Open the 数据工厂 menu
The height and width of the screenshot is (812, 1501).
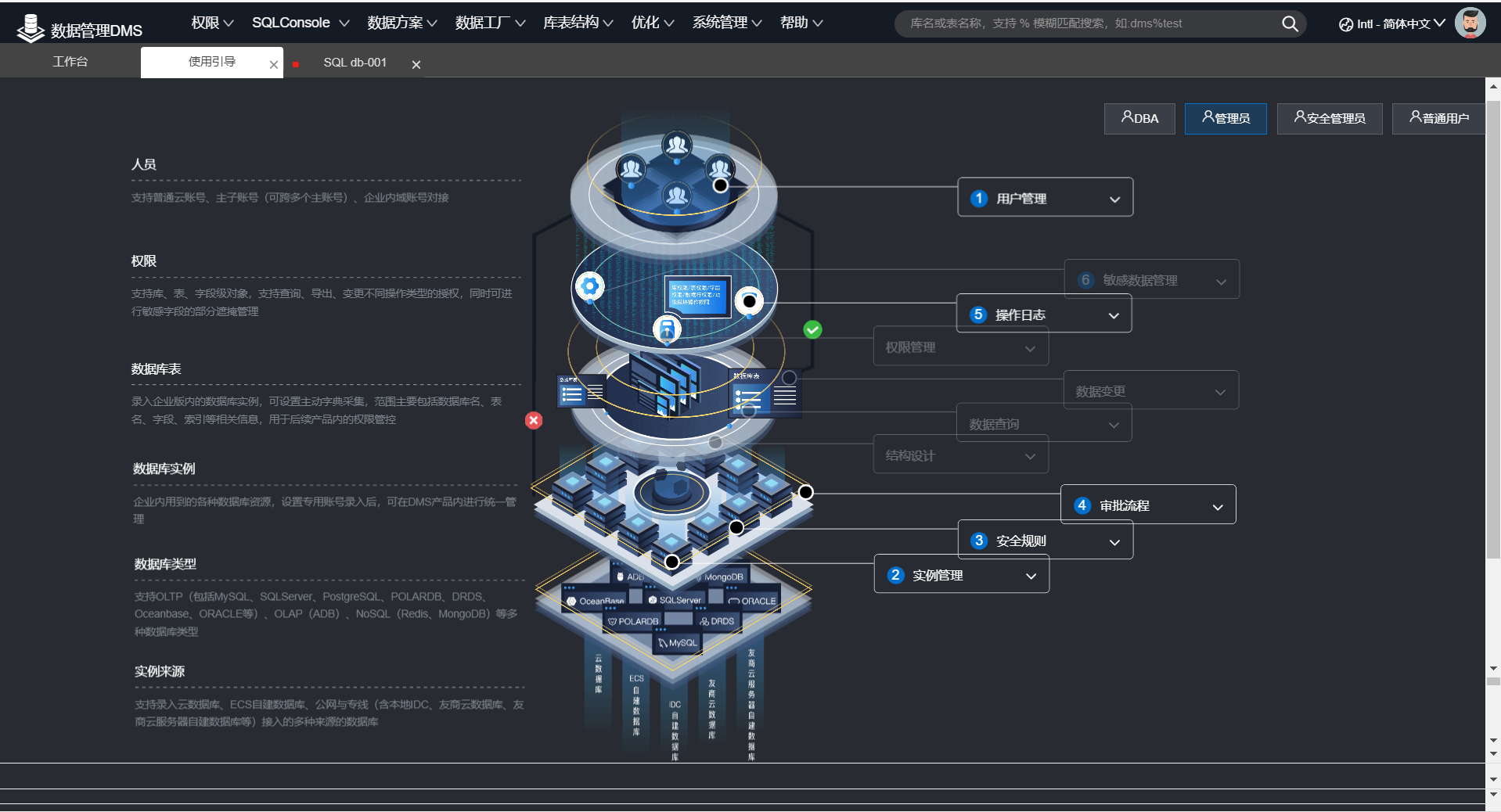pyautogui.click(x=491, y=23)
